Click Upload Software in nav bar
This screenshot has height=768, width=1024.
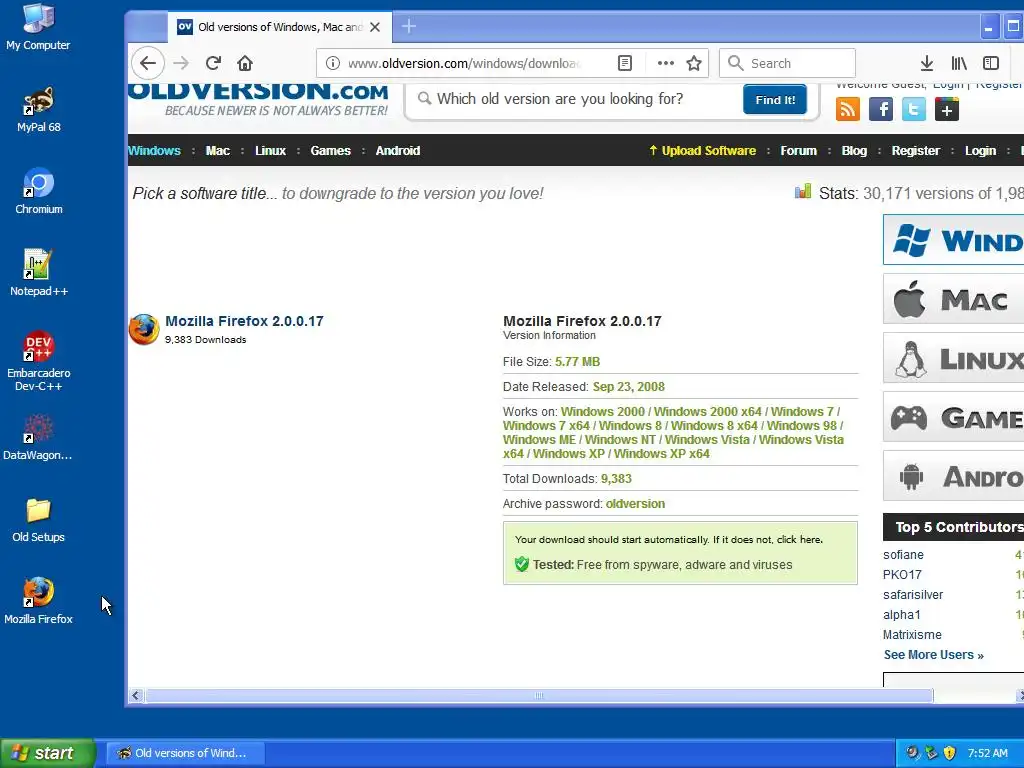[702, 151]
